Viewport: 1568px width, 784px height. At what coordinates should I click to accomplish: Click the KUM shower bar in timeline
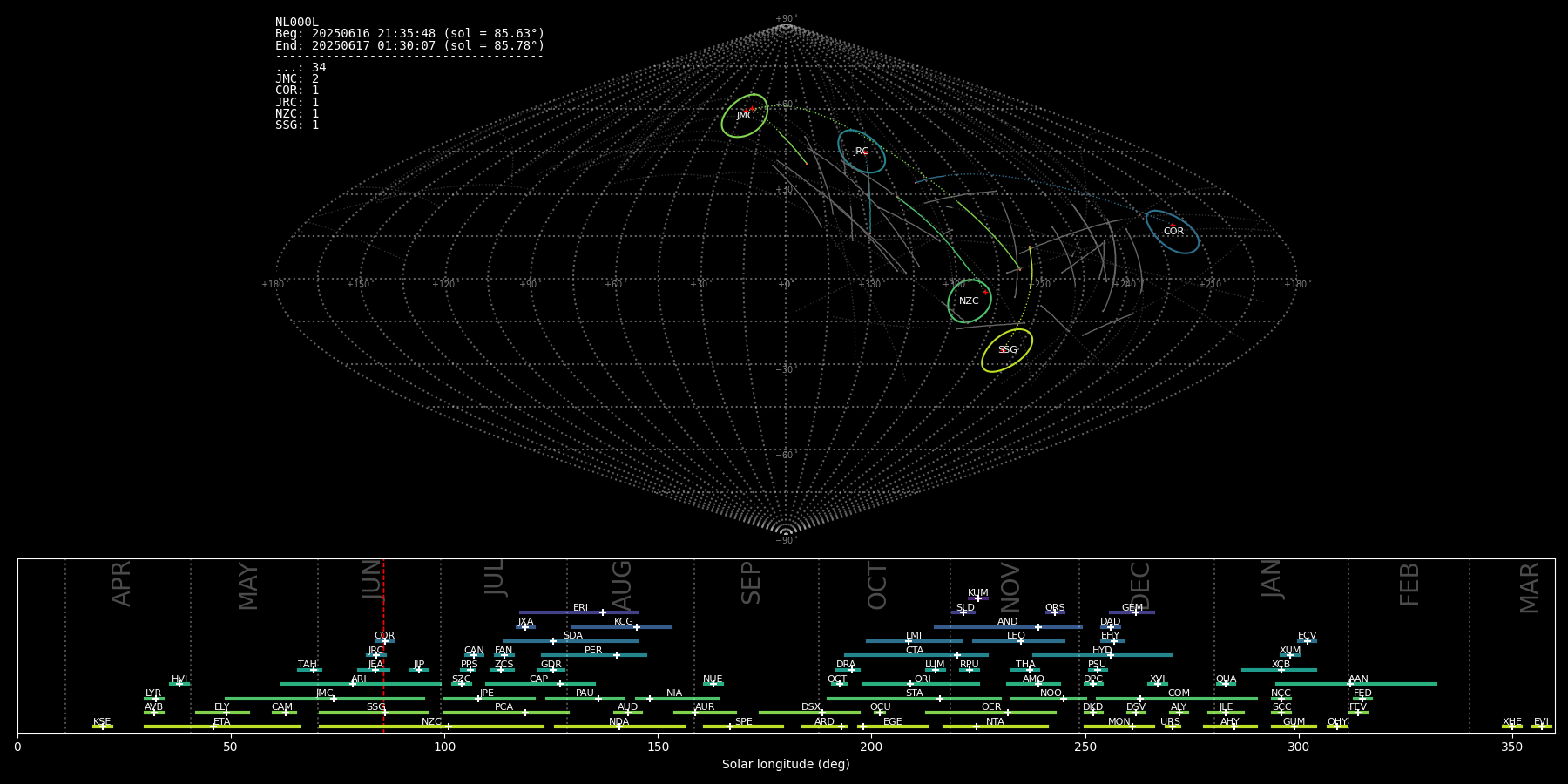click(x=978, y=598)
